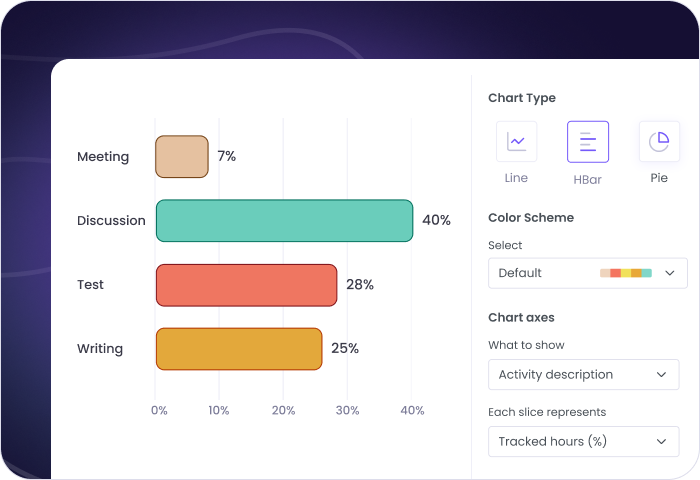This screenshot has height=480, width=700.
Task: Select the Pie chart type icon
Action: click(x=659, y=142)
